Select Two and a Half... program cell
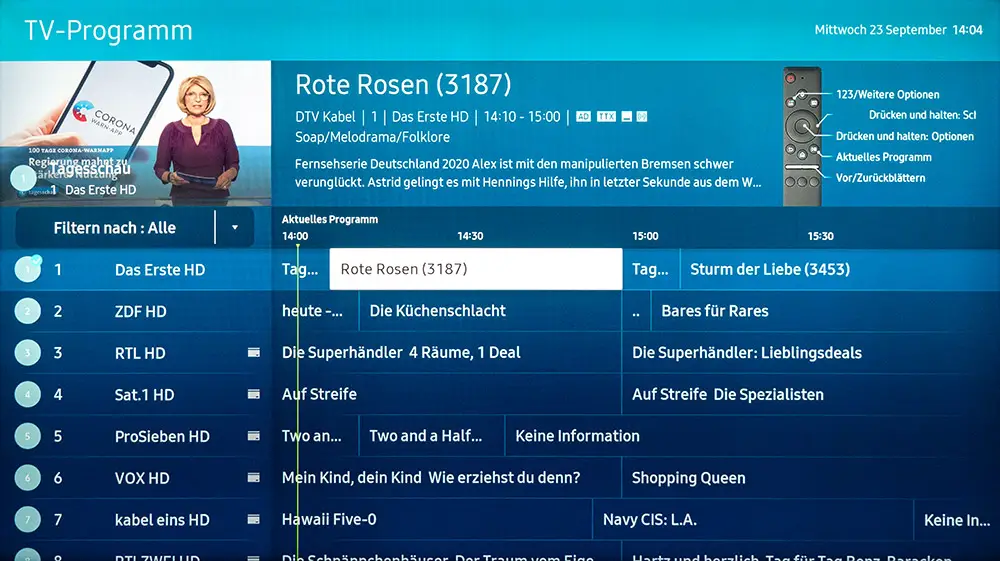The height and width of the screenshot is (561, 1000). pos(432,436)
